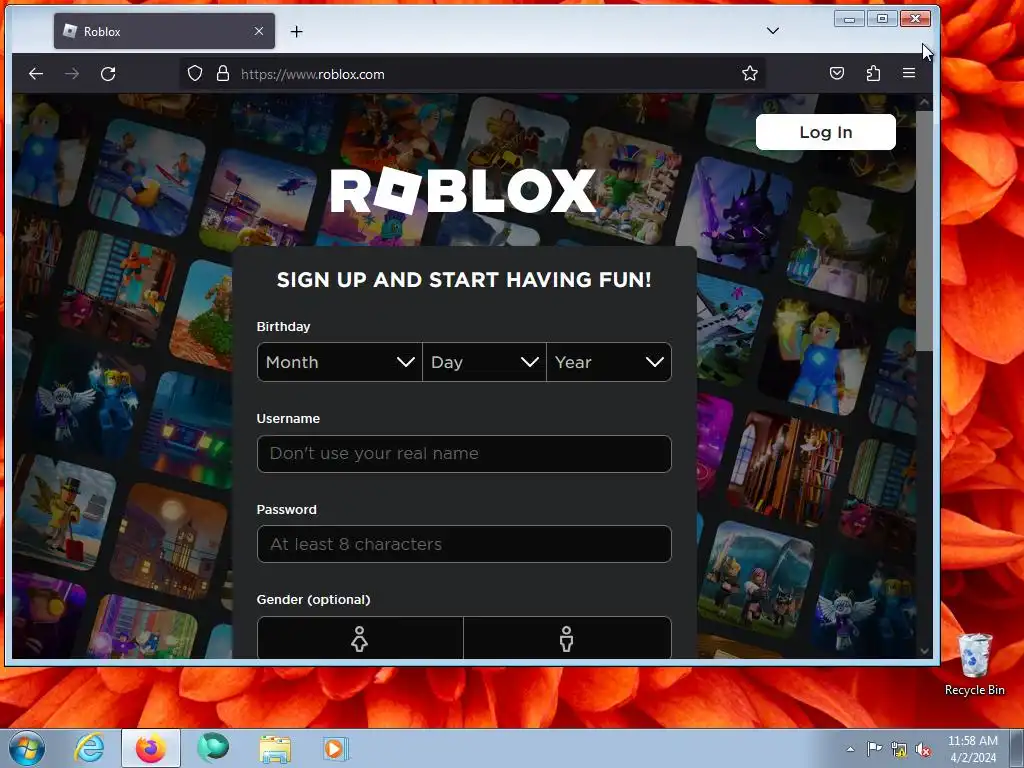
Task: Maximize the Firefox window
Action: pos(882,19)
